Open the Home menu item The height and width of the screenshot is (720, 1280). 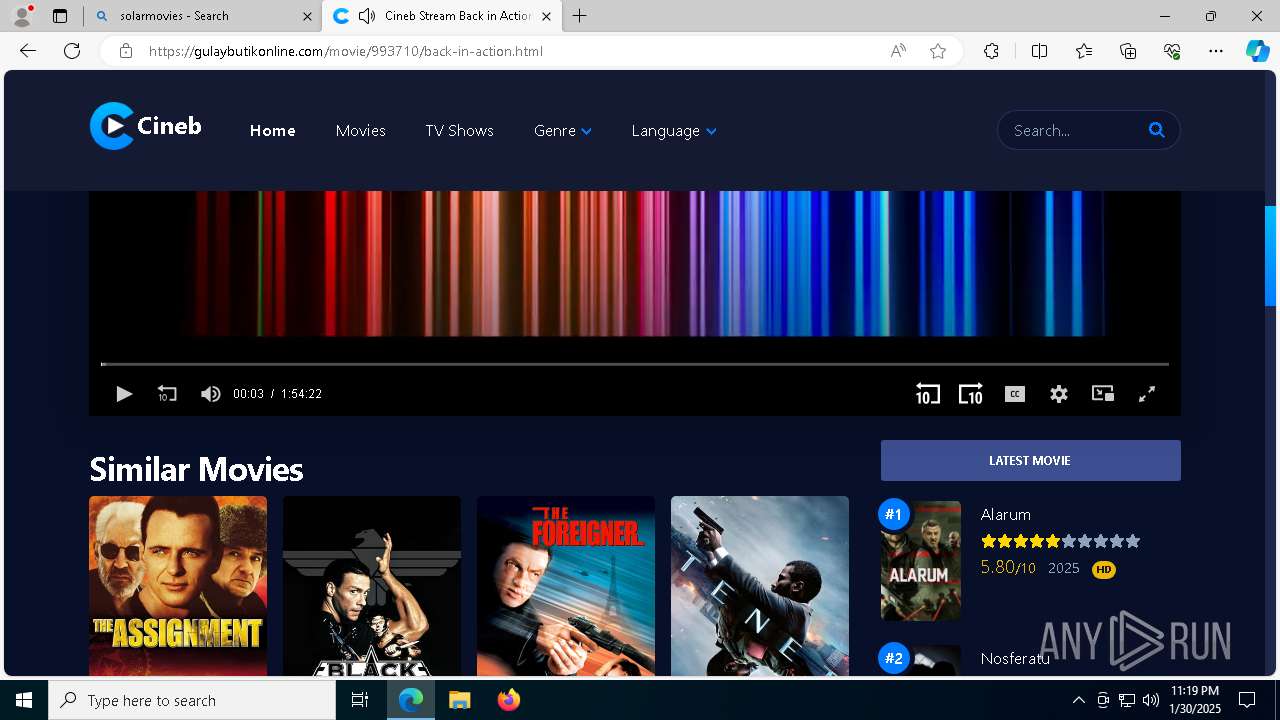(x=273, y=131)
